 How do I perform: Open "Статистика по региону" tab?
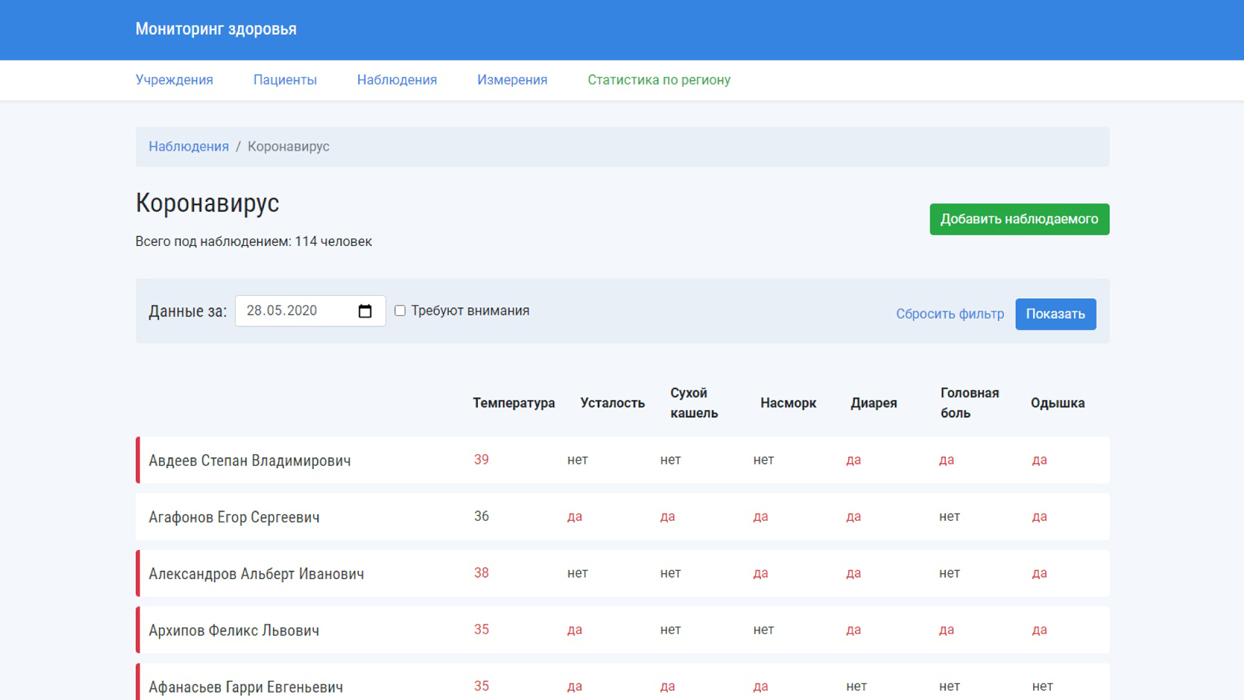(x=659, y=80)
